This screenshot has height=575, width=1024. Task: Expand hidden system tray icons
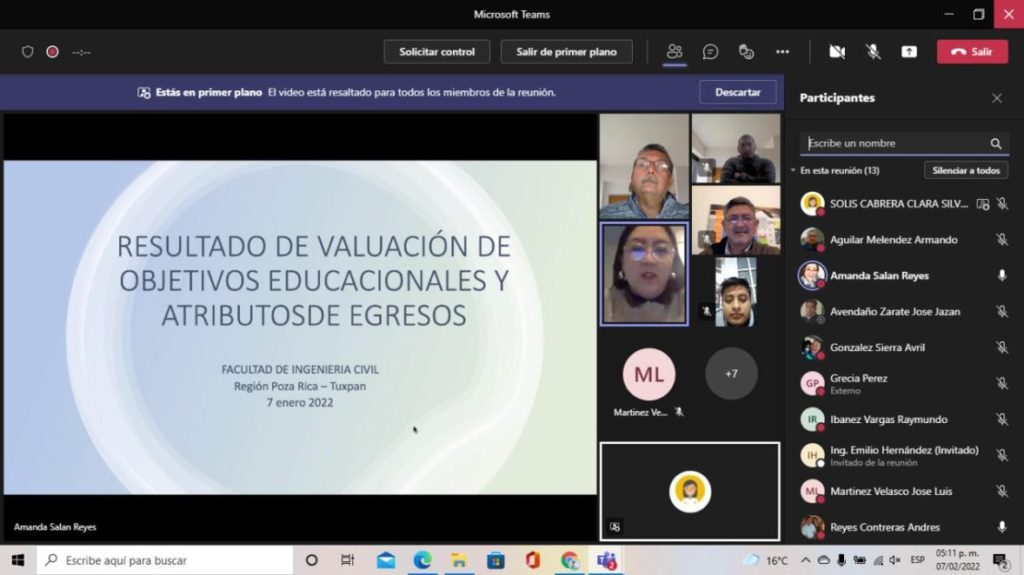(x=804, y=560)
